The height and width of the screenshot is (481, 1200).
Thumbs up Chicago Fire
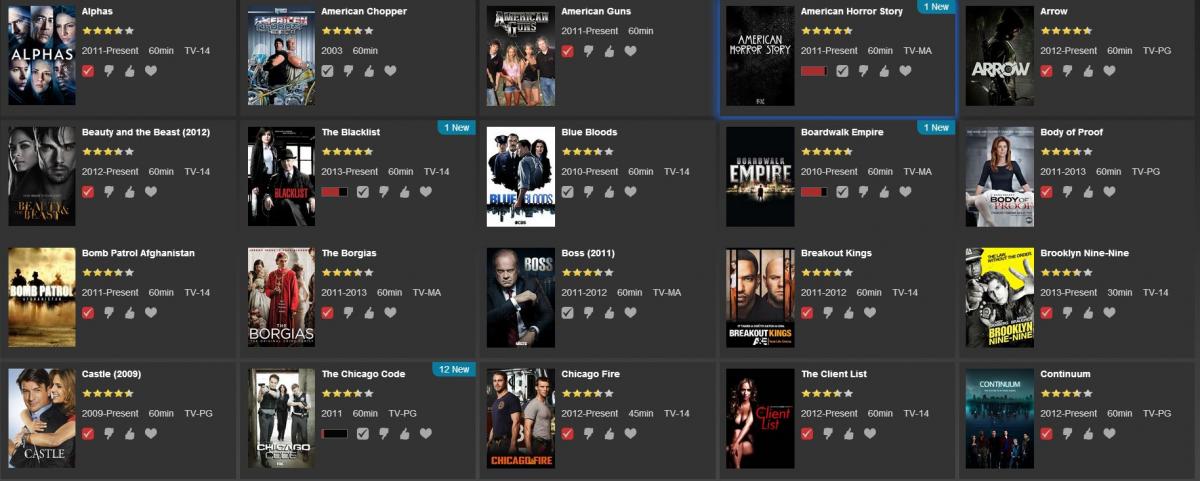tap(610, 434)
